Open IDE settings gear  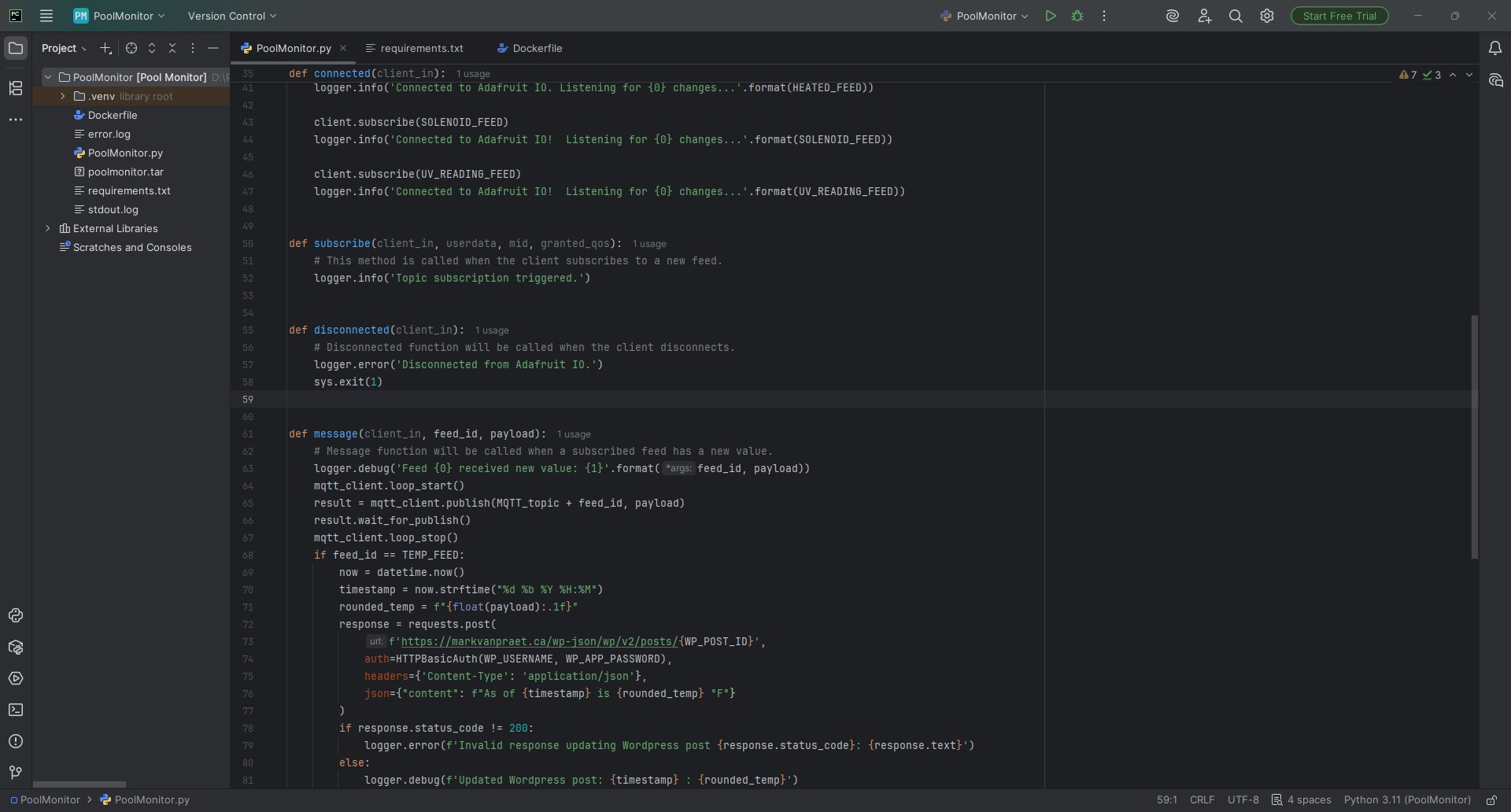click(1267, 16)
